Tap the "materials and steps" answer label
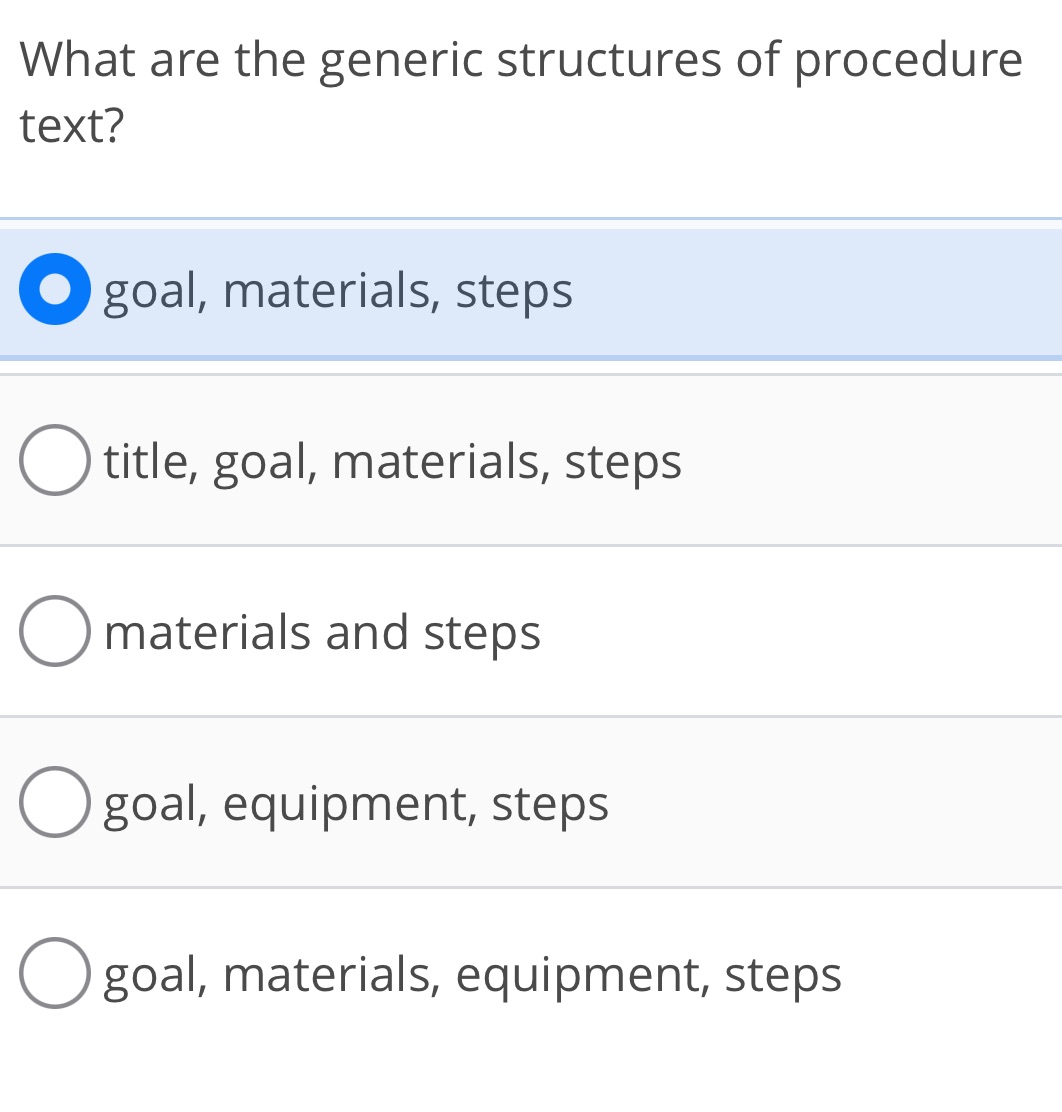Screen dimensions: 1062x1112 (322, 633)
